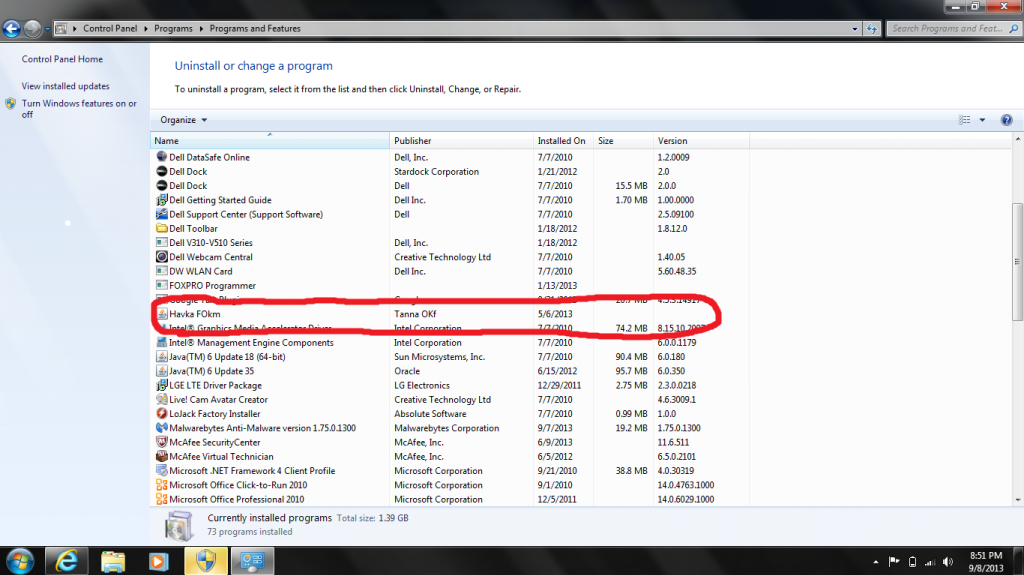The image size is (1024, 575).
Task: Click the Back navigation arrow
Action: click(x=11, y=28)
